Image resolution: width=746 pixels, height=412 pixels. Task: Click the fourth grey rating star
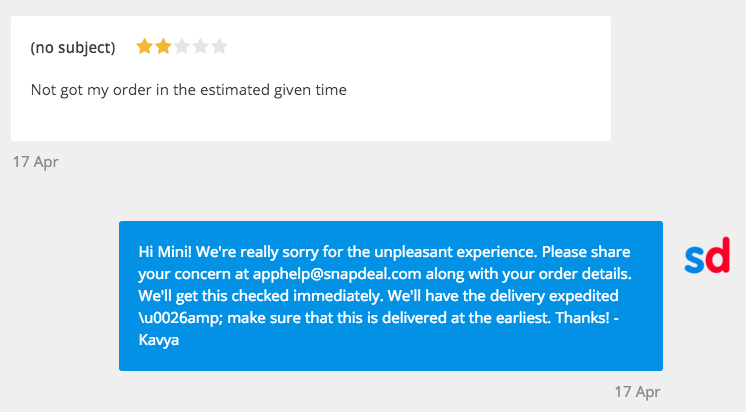tap(200, 46)
